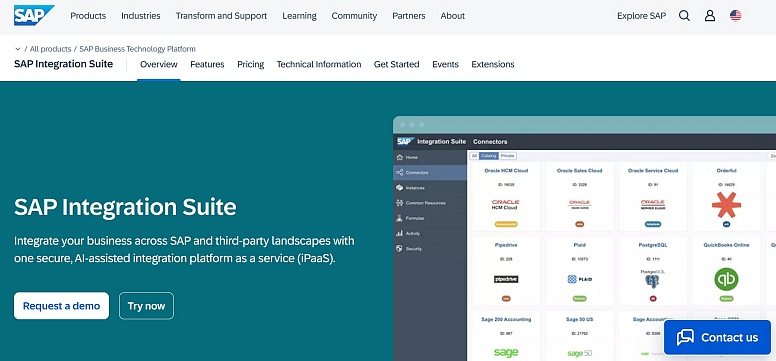The image size is (776, 361).
Task: Open the Community menu
Action: (354, 16)
